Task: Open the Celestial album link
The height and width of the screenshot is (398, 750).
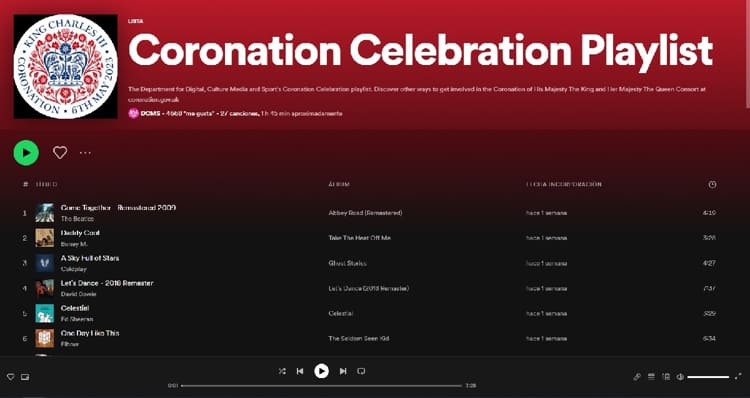Action: tap(341, 313)
